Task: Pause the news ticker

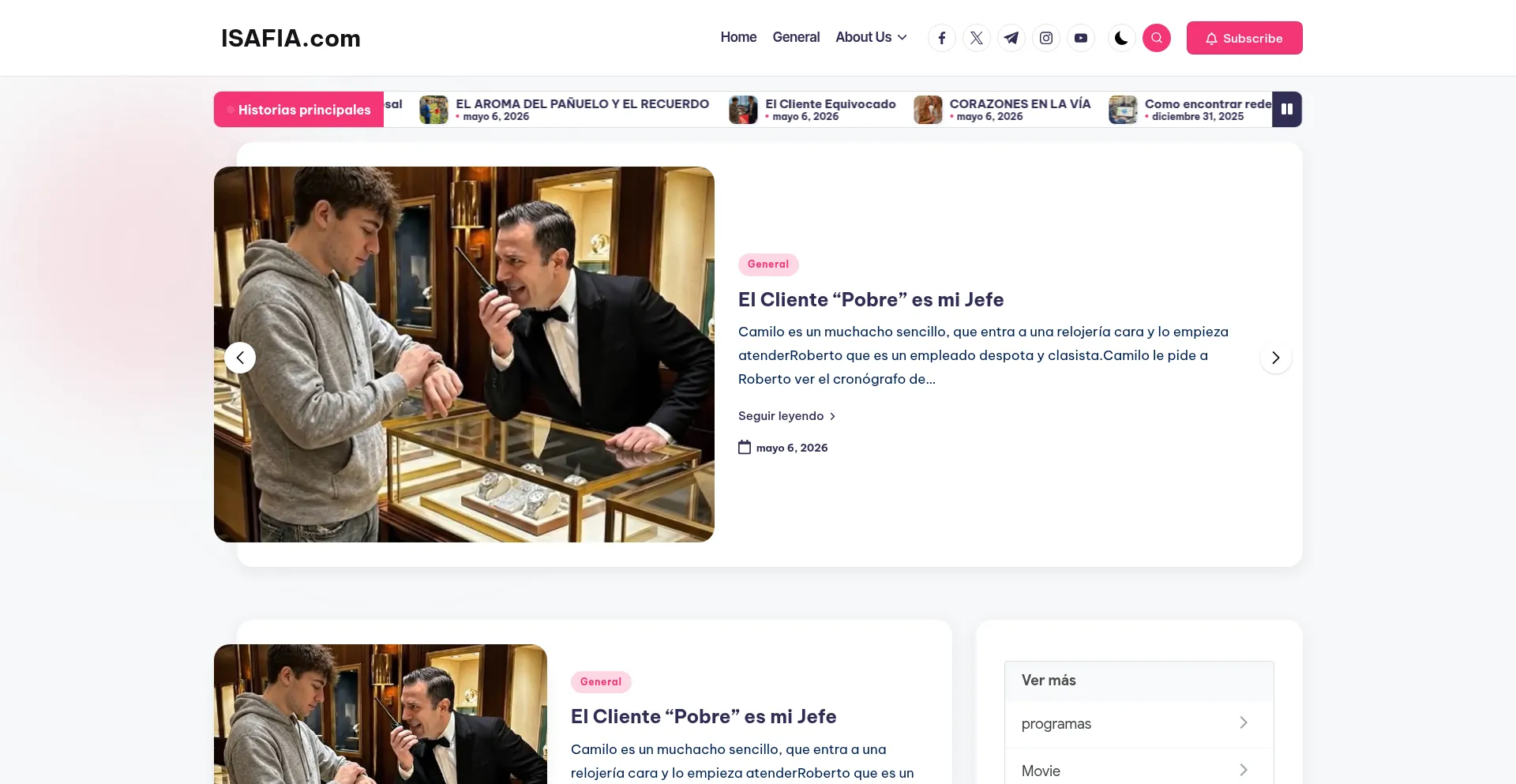Action: coord(1287,109)
